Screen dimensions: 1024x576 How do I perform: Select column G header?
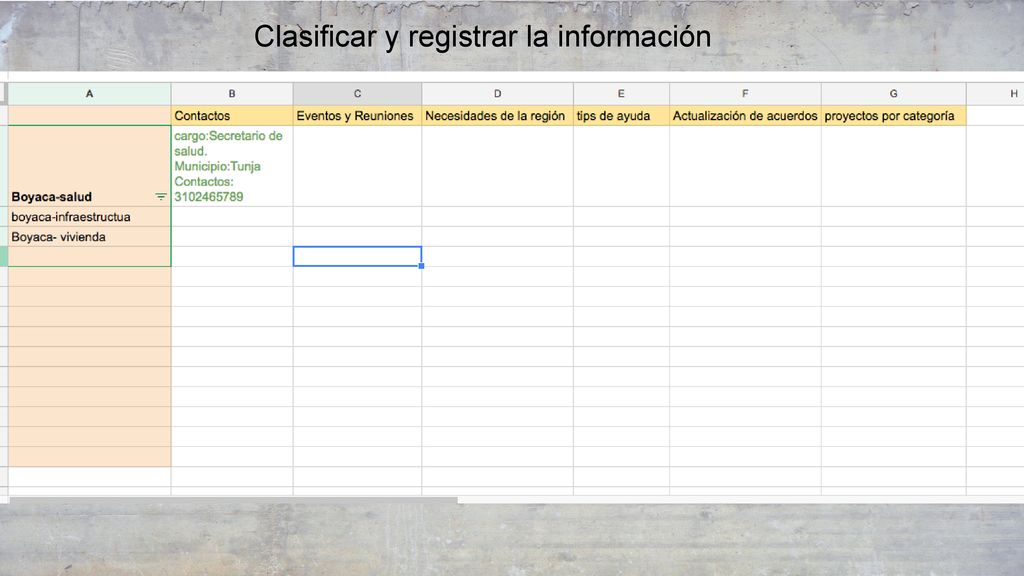[893, 93]
